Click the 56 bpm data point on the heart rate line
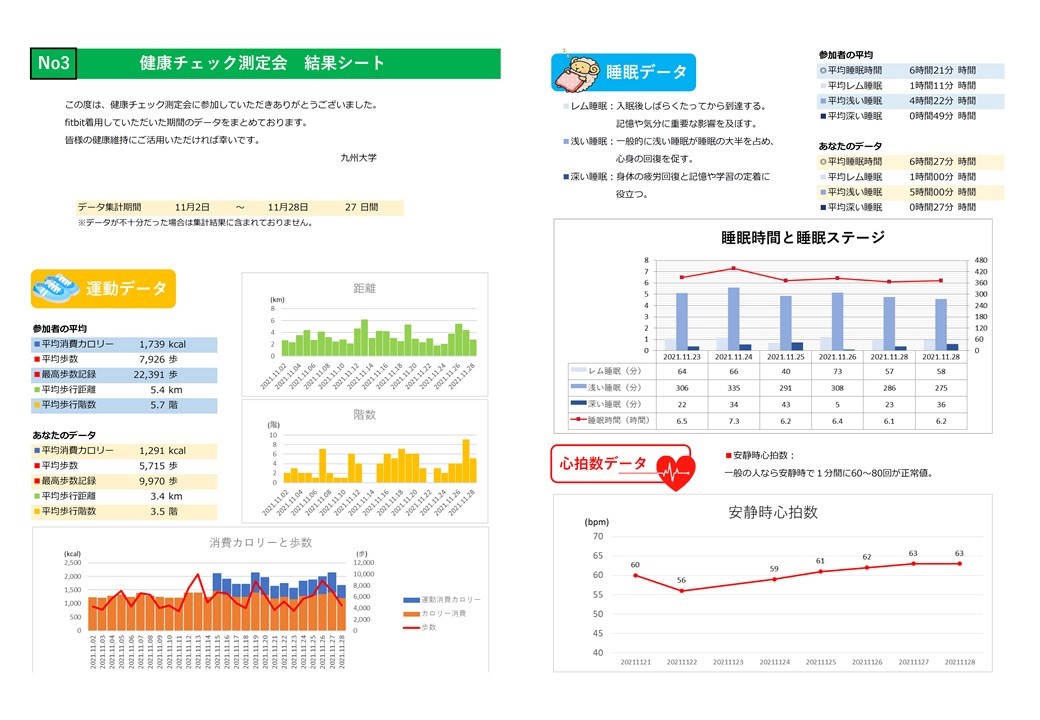1040x720 pixels. click(x=682, y=591)
